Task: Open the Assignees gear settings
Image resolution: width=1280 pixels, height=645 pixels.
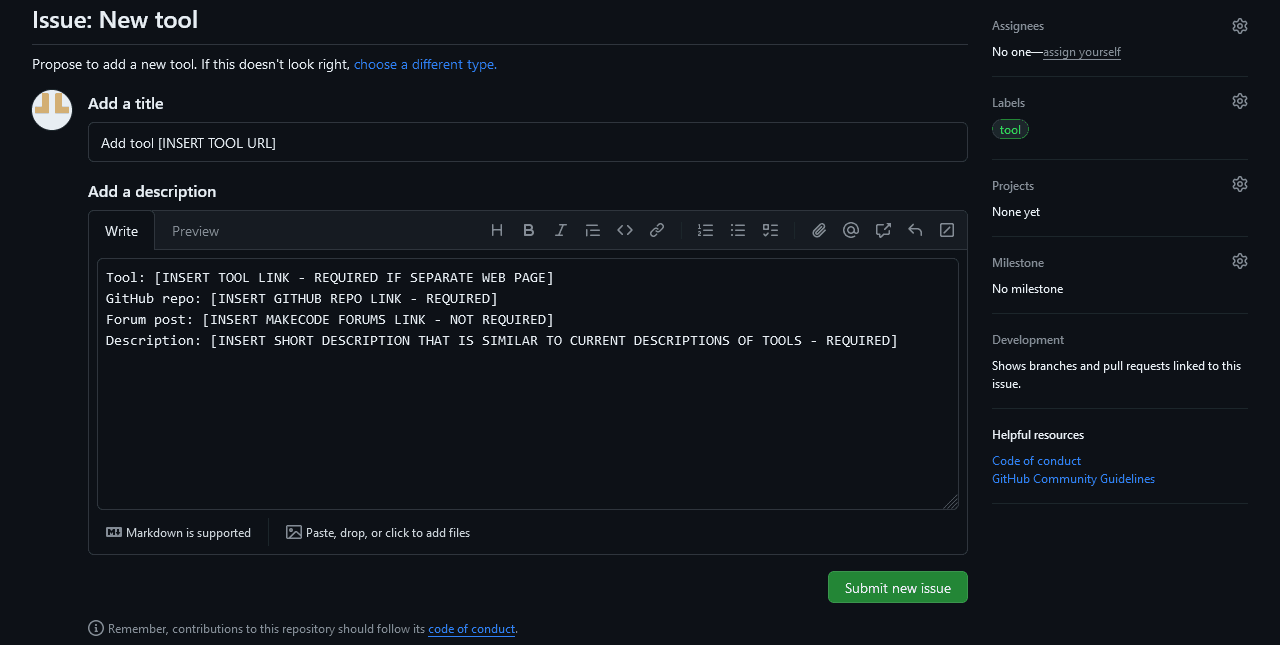Action: [x=1240, y=26]
